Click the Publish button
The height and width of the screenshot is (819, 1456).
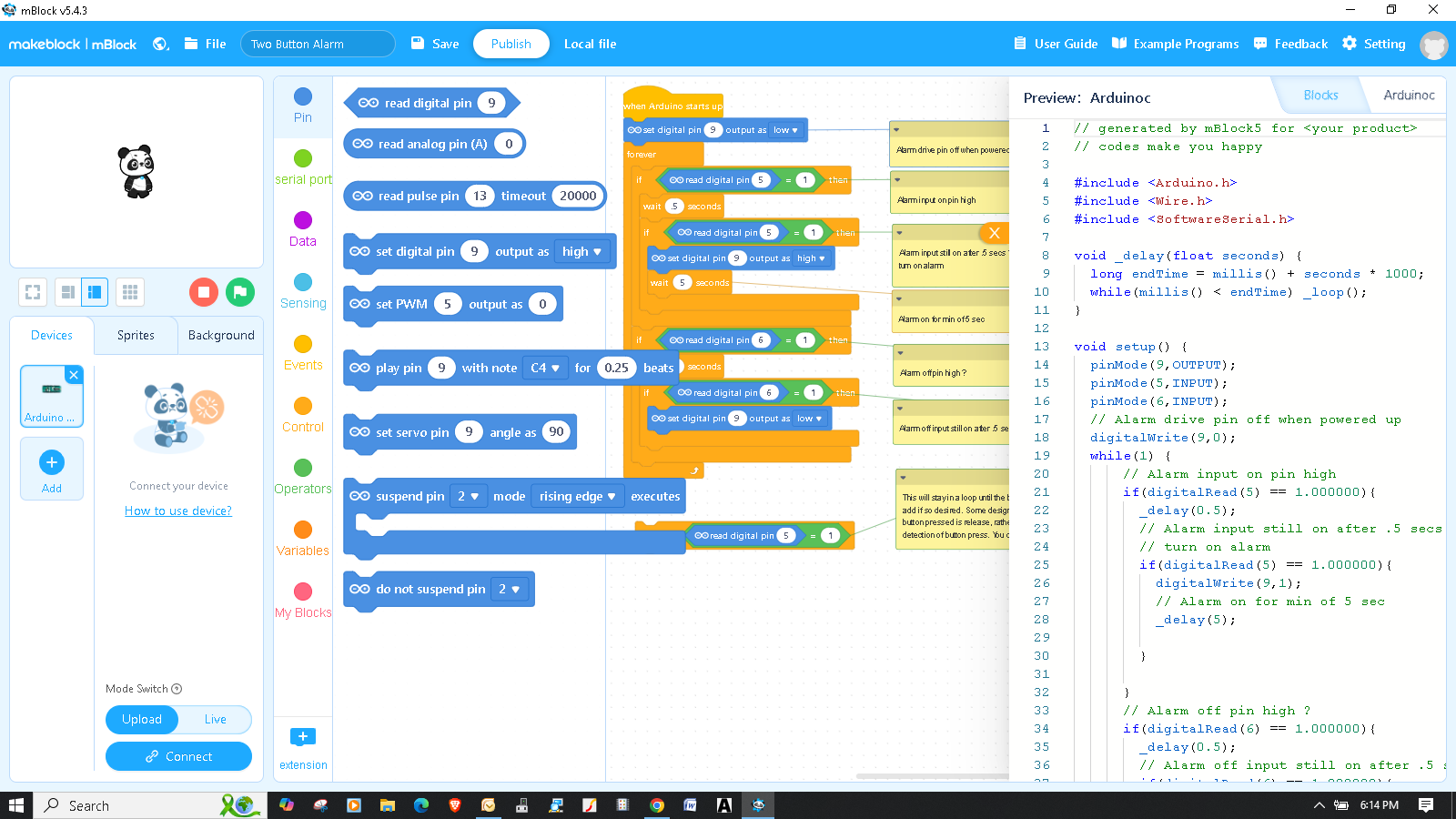[x=511, y=44]
